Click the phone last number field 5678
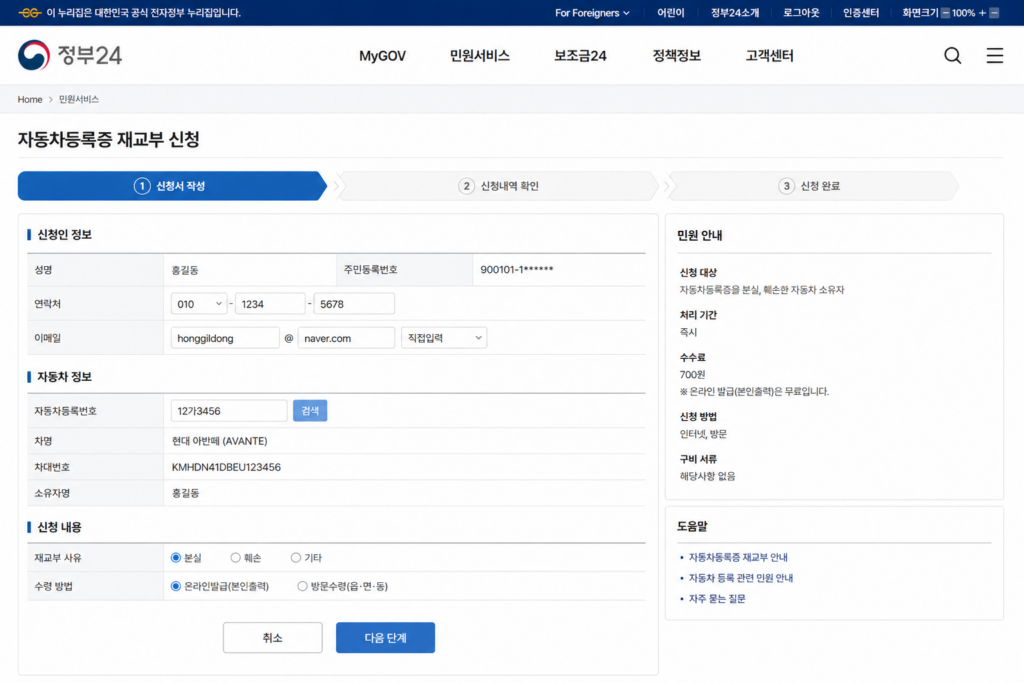The height and width of the screenshot is (683, 1024). coord(354,304)
